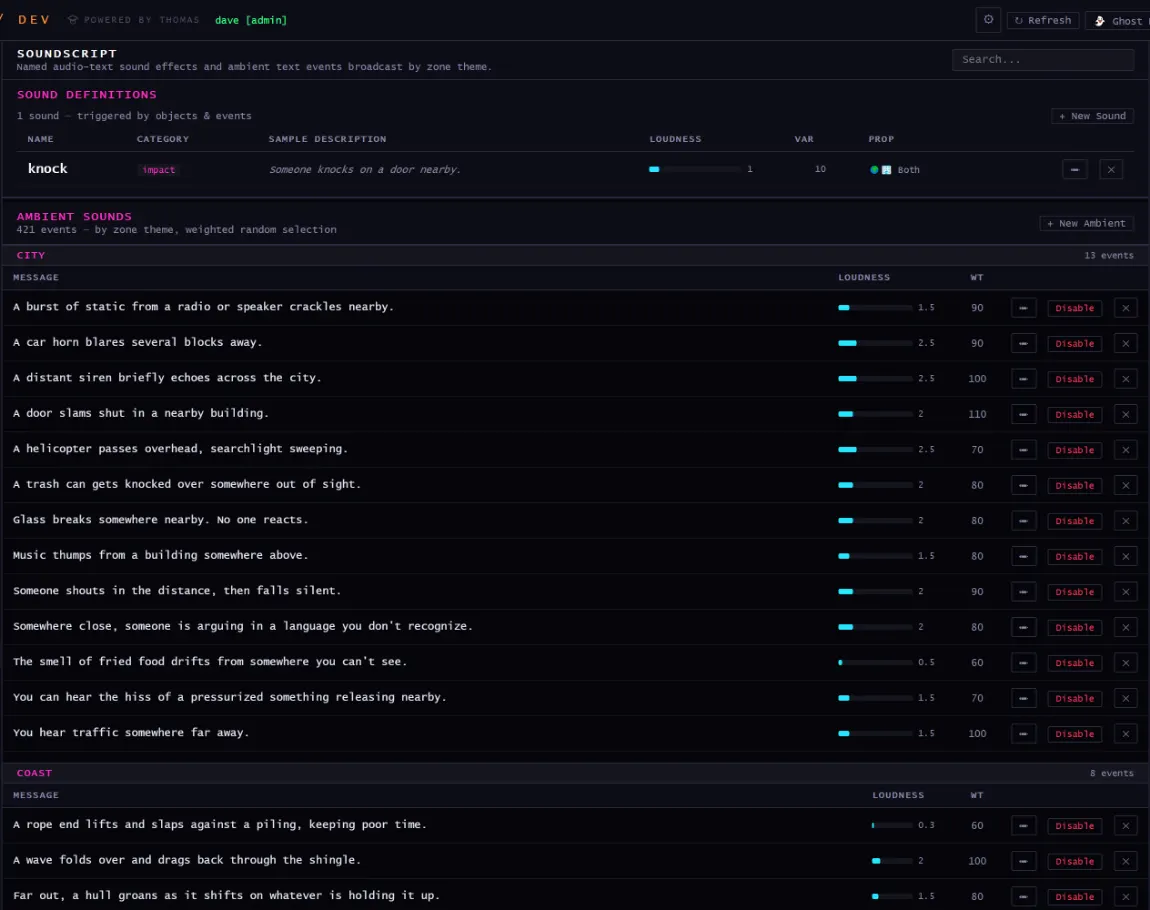
Task: Edit the fried food smell event
Action: [x=1023, y=663]
